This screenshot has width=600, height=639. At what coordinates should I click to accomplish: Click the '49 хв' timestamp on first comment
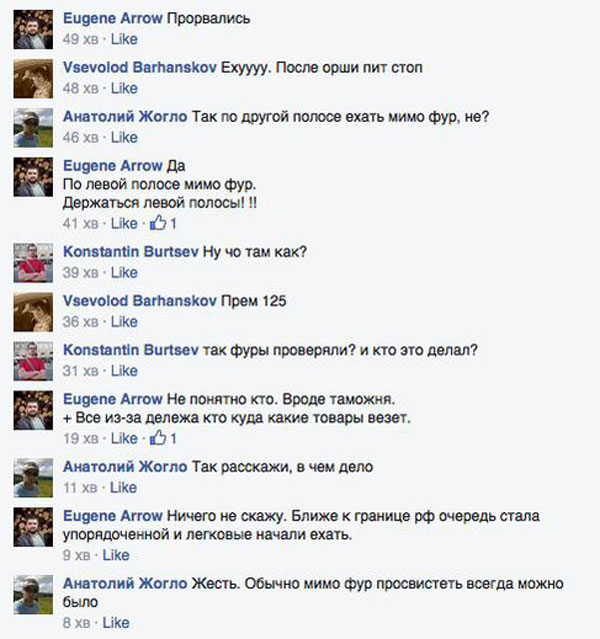click(81, 39)
